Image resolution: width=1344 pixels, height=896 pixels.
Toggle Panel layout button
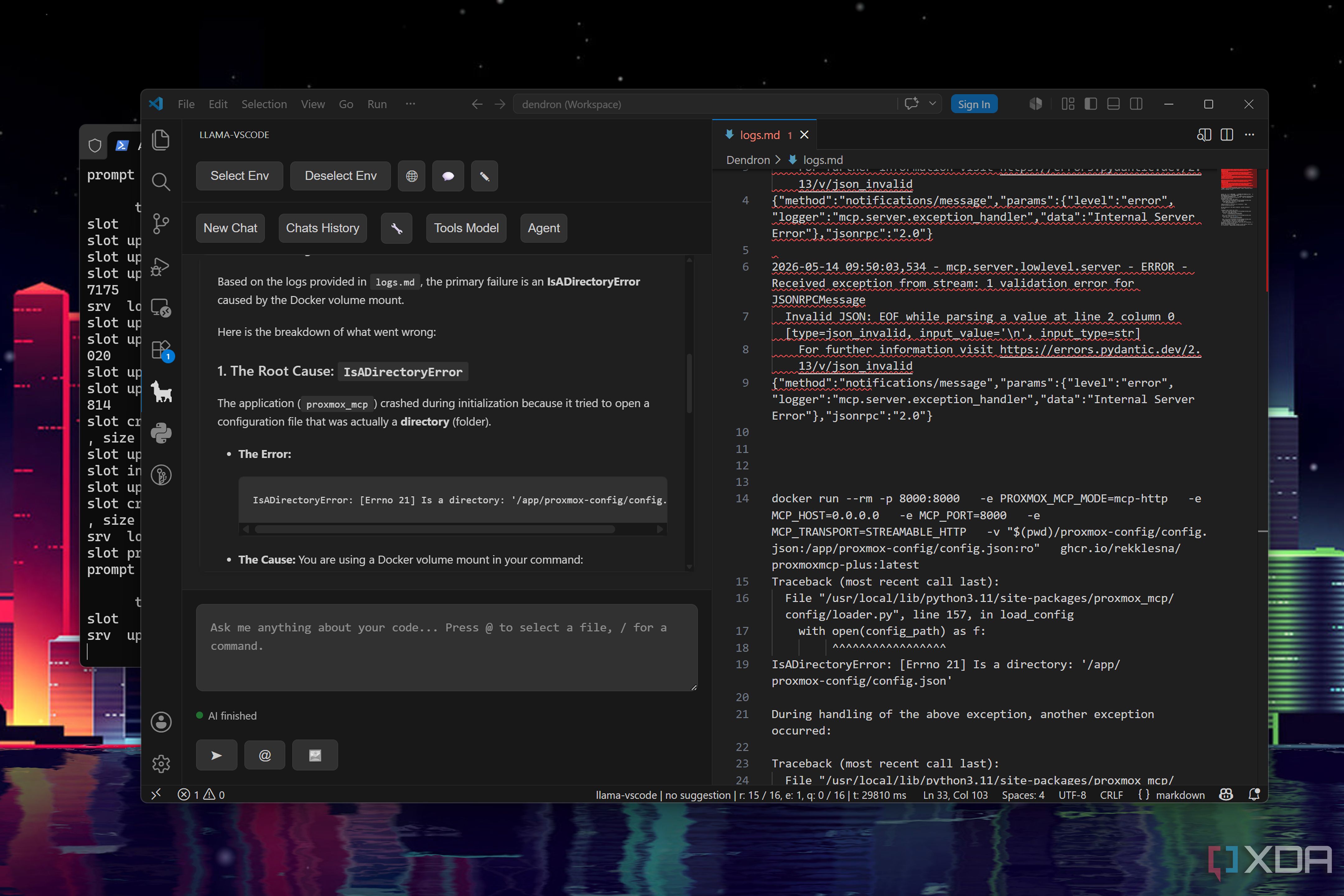[1113, 104]
